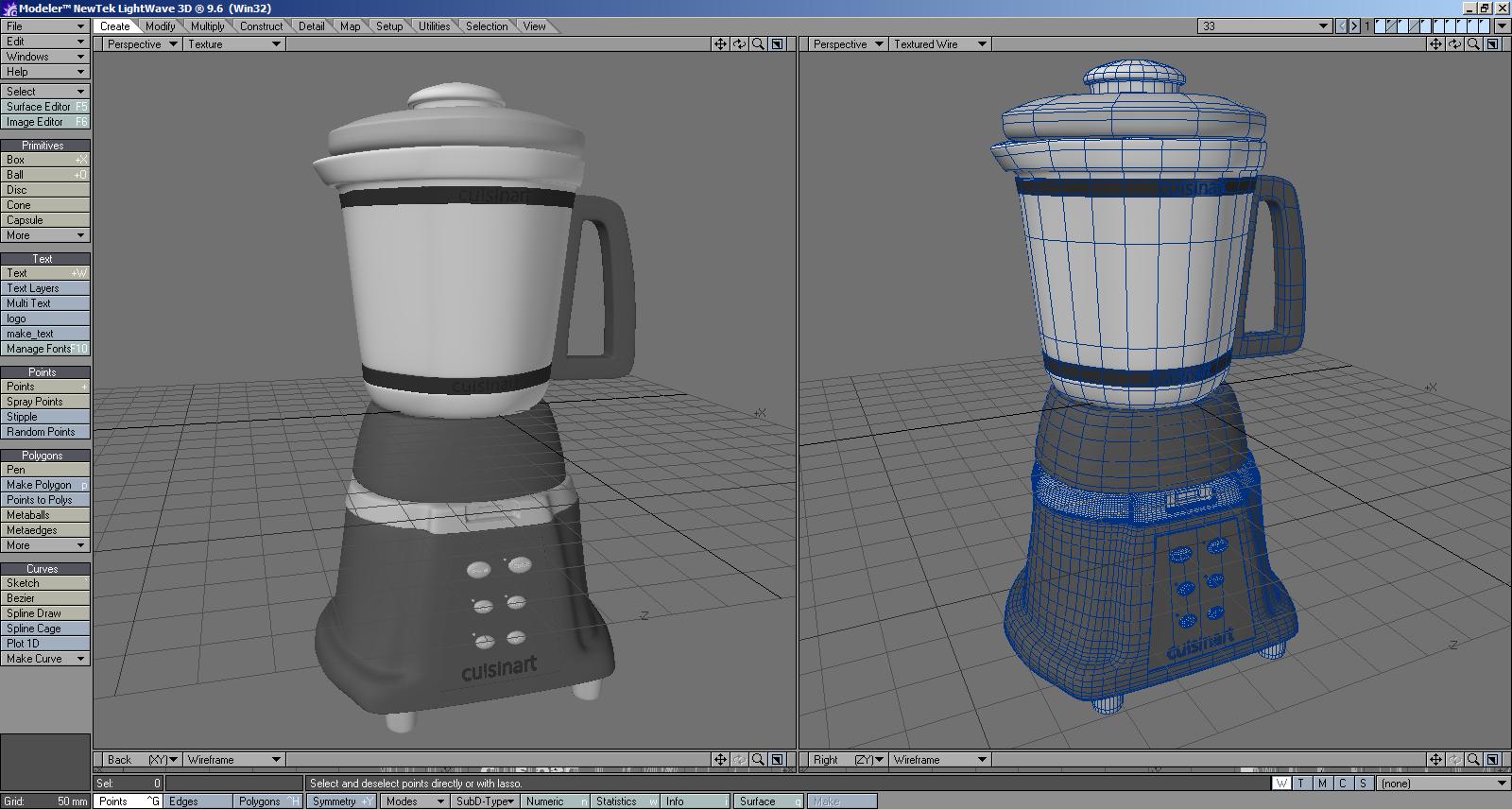The image size is (1512, 810).
Task: Open the current object dropdown showing 33
Action: (x=1265, y=26)
